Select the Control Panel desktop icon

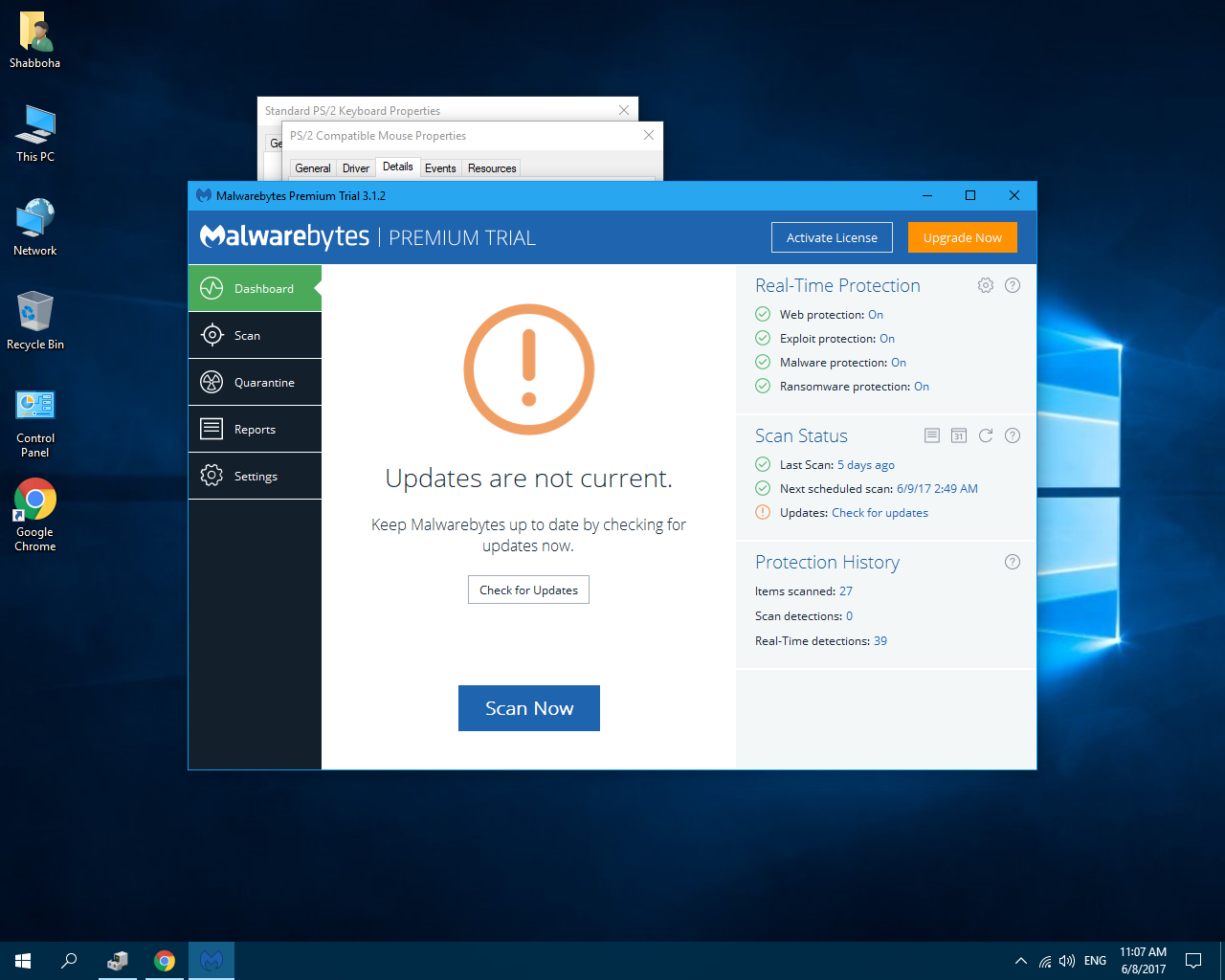[x=35, y=423]
